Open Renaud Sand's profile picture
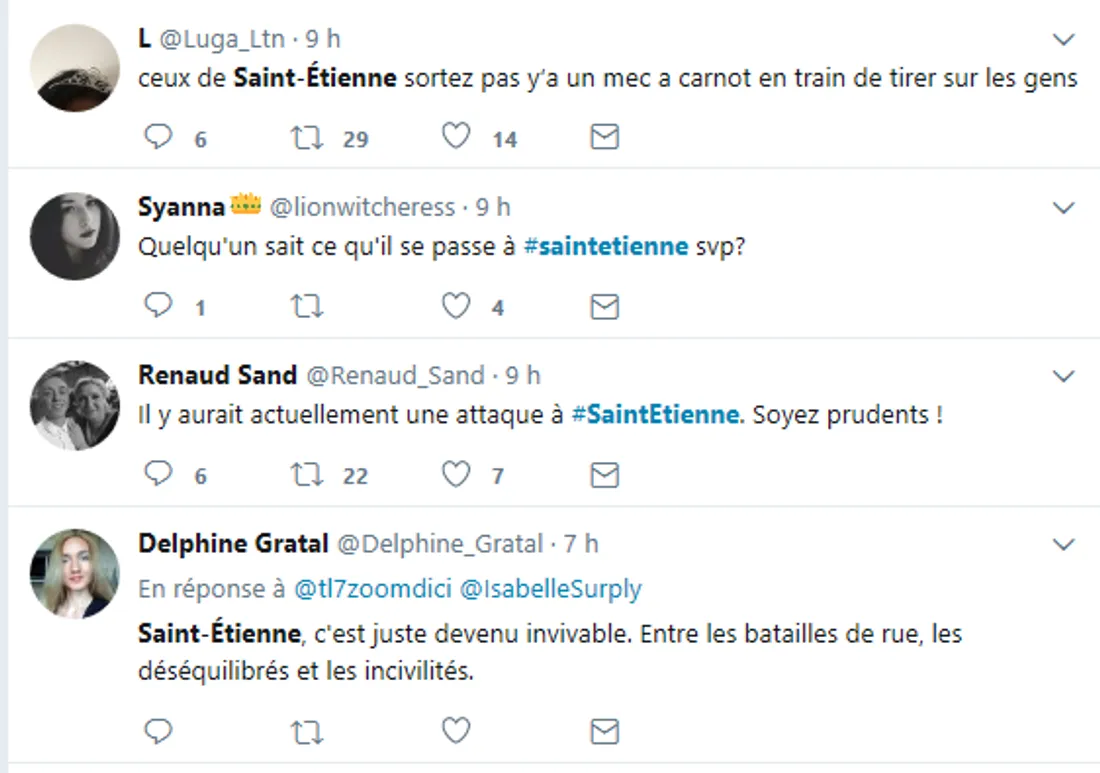 [75, 405]
